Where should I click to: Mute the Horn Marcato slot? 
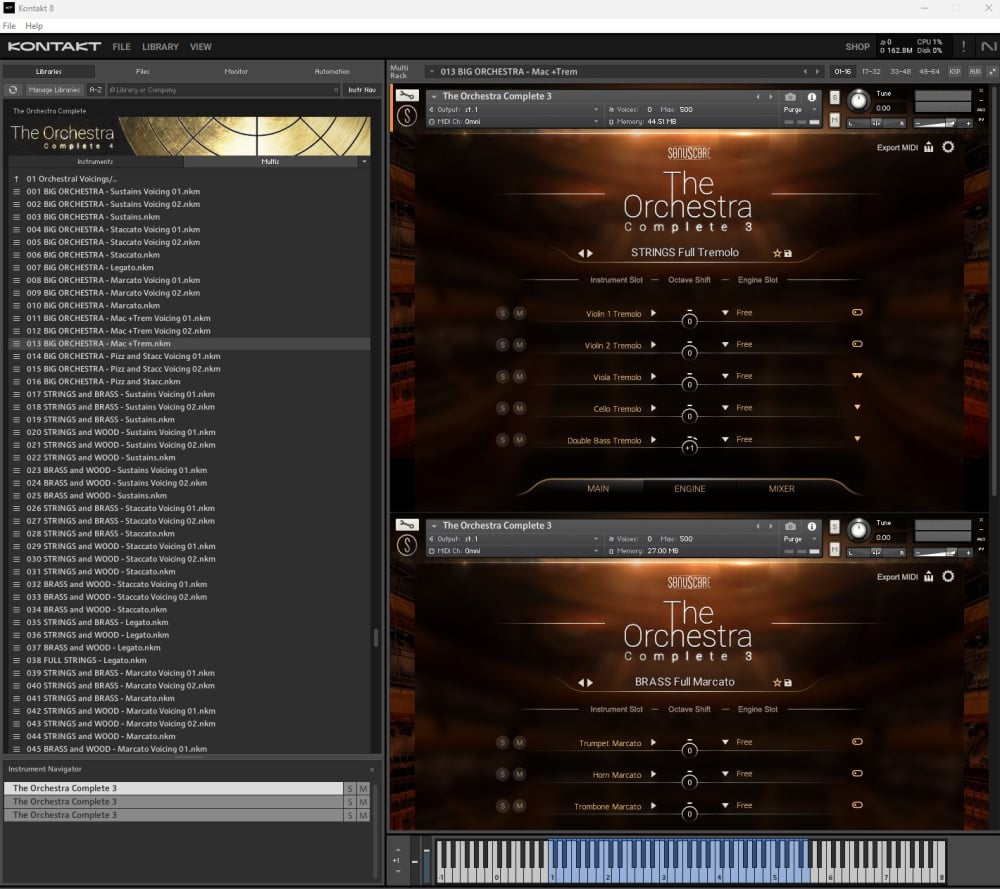[x=520, y=774]
